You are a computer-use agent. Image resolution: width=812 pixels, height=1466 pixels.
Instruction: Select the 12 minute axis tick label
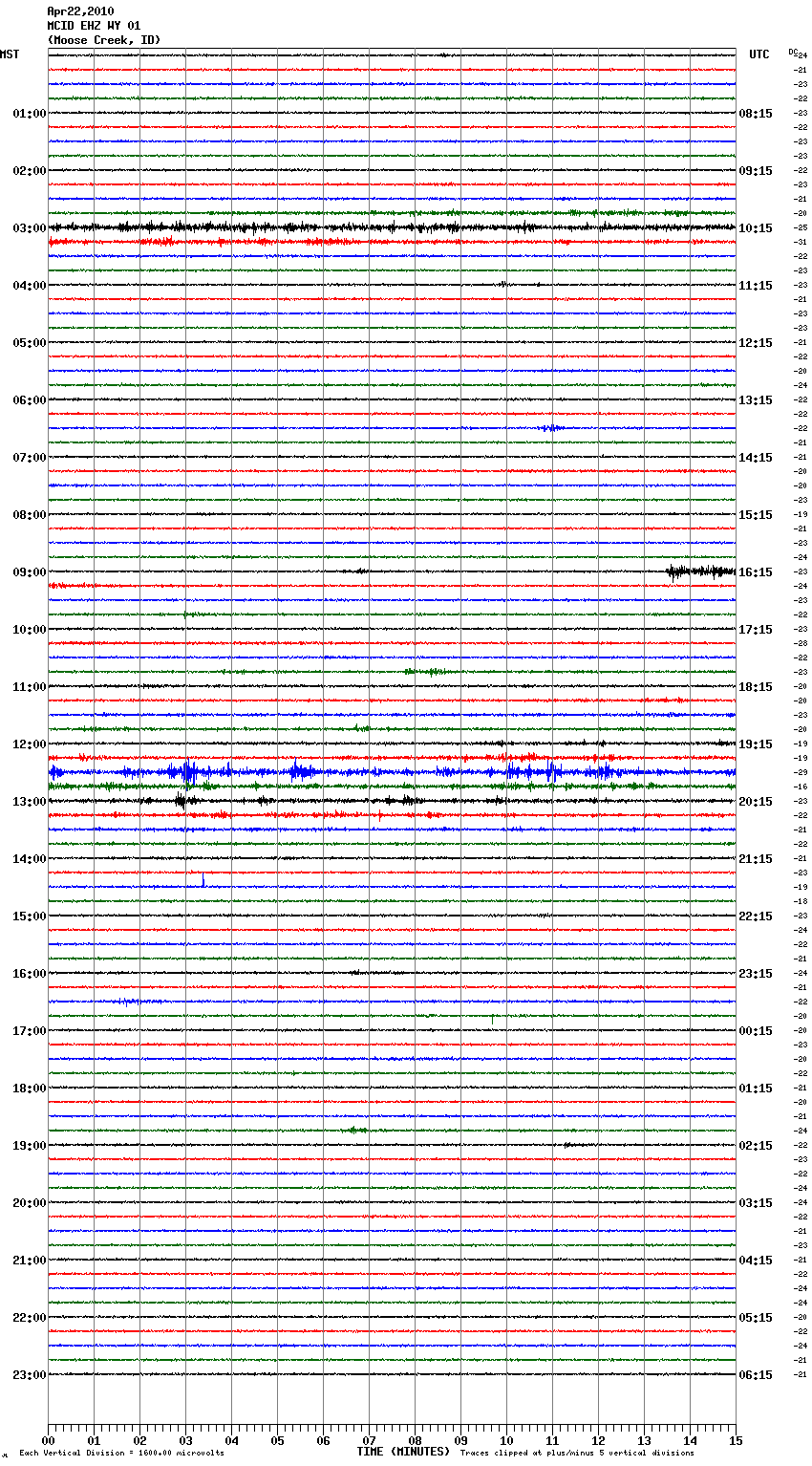pos(598,1440)
